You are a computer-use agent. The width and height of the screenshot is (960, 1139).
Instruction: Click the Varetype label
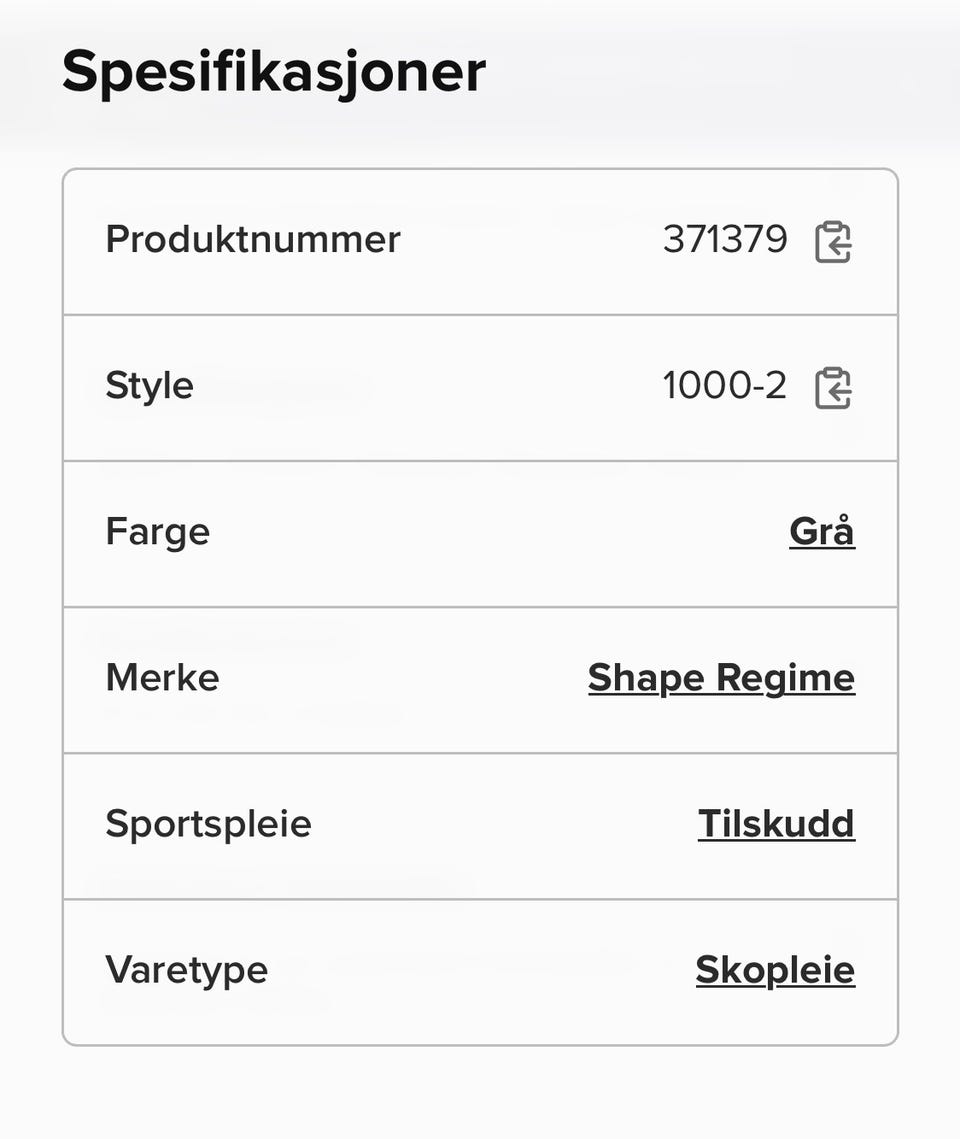pos(186,970)
